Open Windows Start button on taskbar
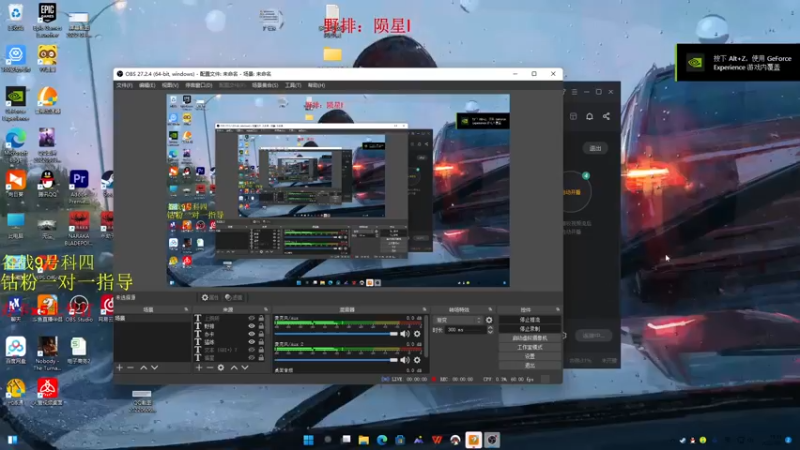The height and width of the screenshot is (450, 800). pos(309,440)
